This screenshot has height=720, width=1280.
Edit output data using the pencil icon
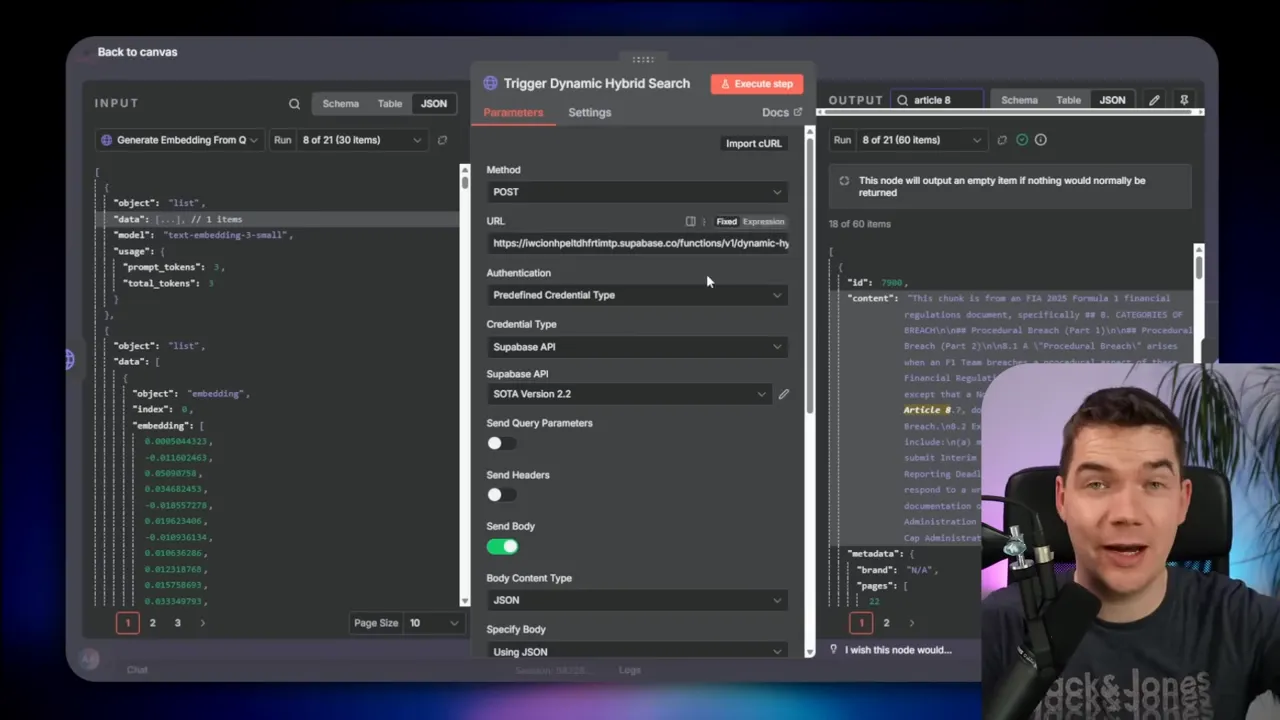(x=1154, y=100)
